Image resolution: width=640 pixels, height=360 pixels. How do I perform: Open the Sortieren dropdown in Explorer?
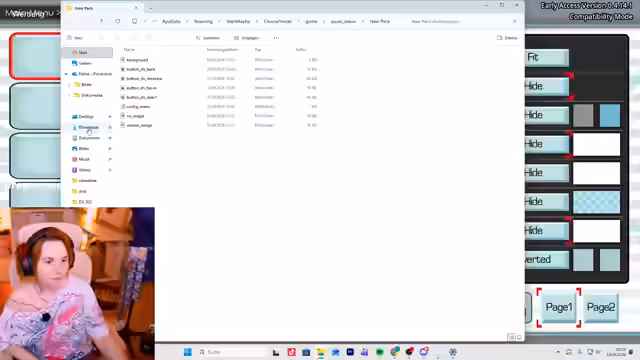click(208, 38)
